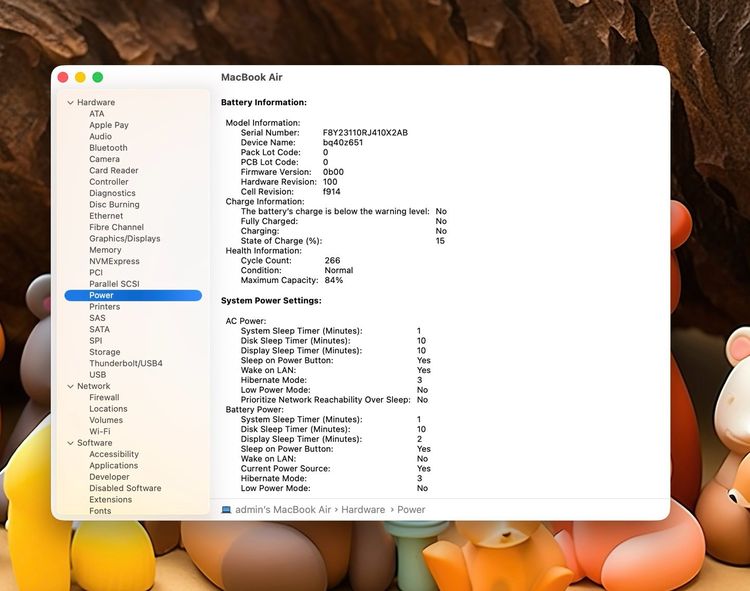Click the State of Charge value 15
This screenshot has width=750, height=591.
click(x=440, y=241)
